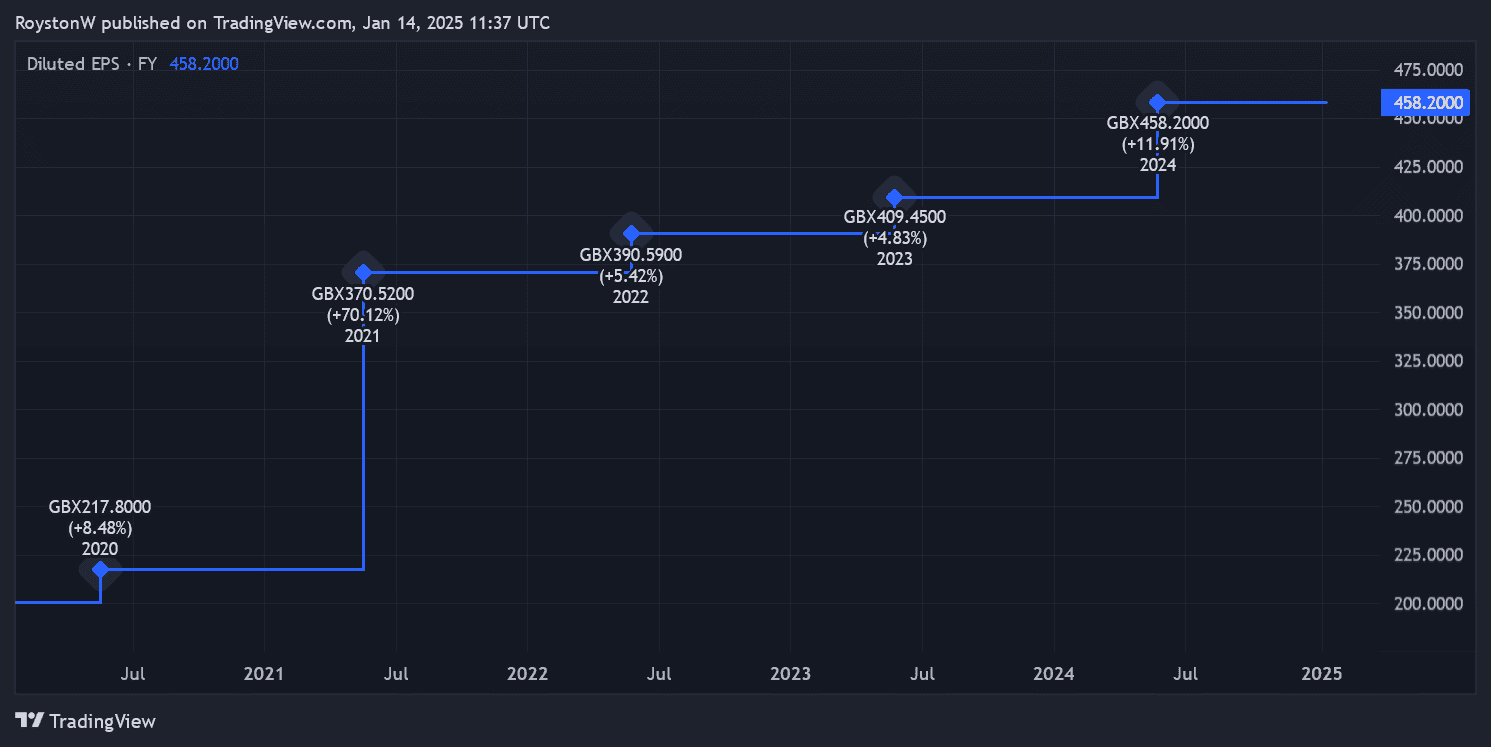Click the TradingView logo icon
Viewport: 1491px width, 747px height.
(x=30, y=720)
